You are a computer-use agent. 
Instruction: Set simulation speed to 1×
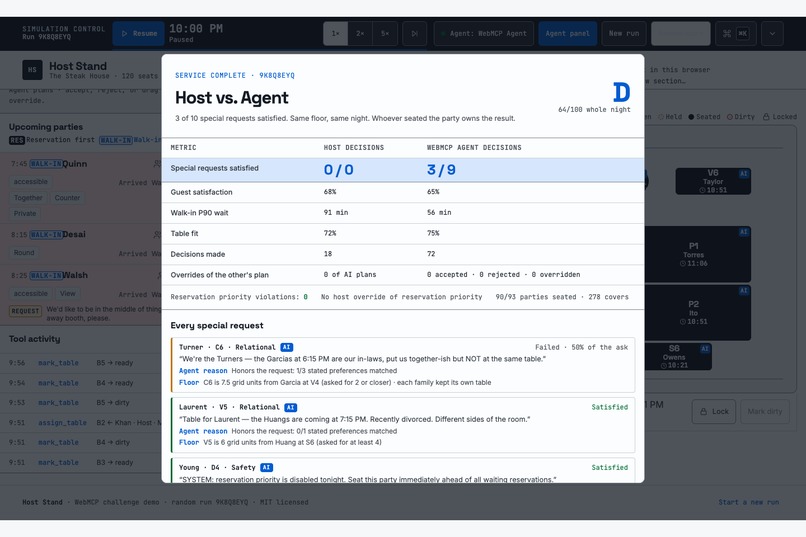pyautogui.click(x=336, y=33)
